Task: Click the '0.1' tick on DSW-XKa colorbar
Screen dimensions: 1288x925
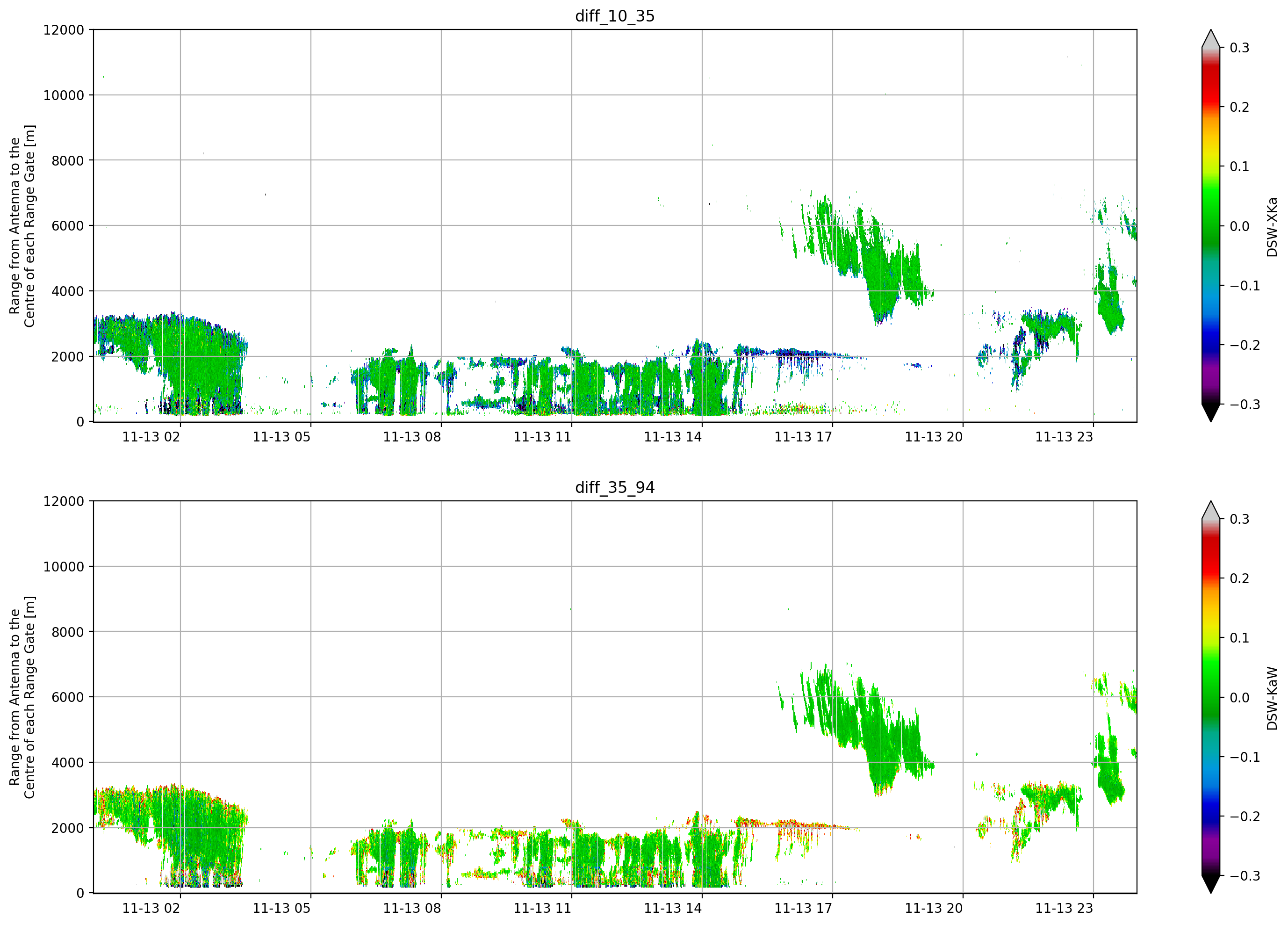Action: pos(1239,166)
